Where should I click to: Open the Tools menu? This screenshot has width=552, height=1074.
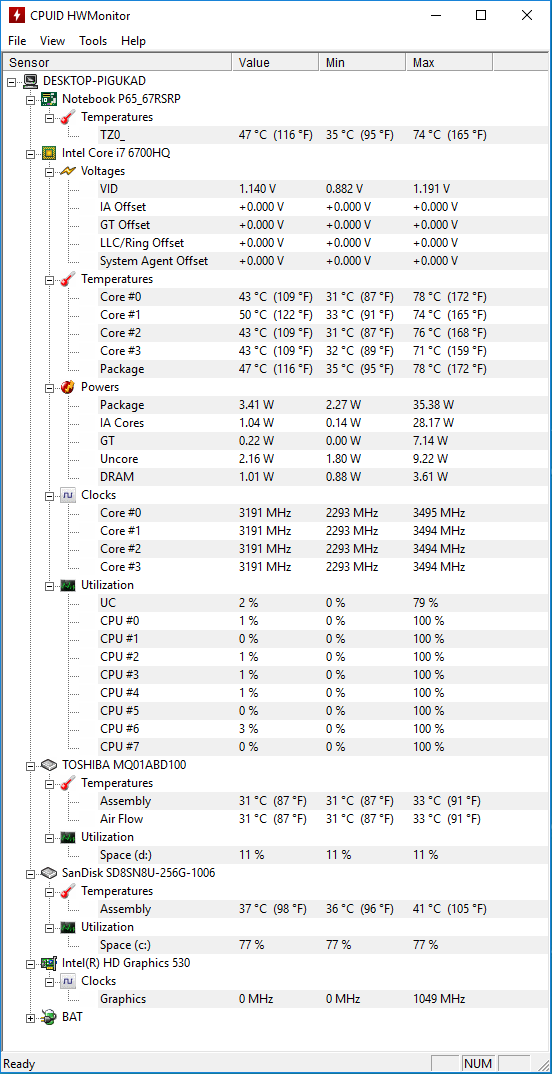(93, 40)
